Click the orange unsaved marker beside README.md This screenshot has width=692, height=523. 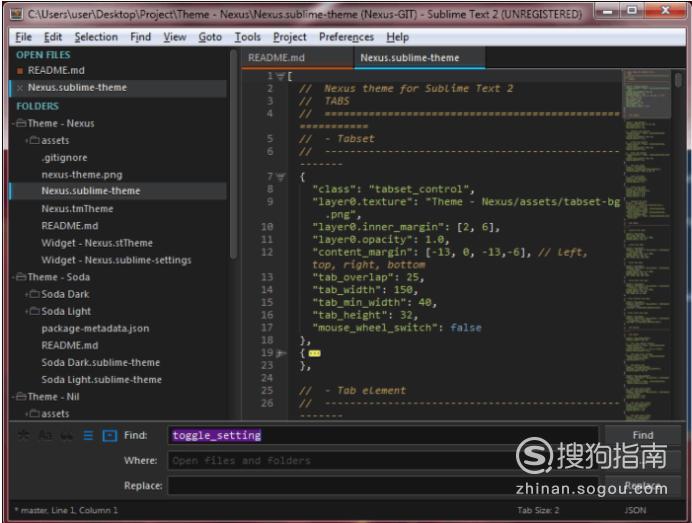(20, 71)
